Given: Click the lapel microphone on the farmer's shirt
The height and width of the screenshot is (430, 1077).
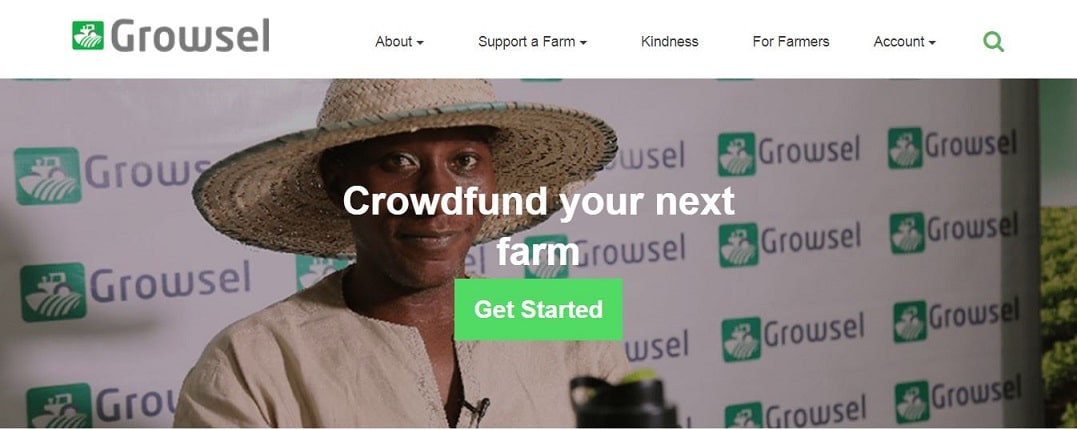Looking at the screenshot, I should point(478,409).
